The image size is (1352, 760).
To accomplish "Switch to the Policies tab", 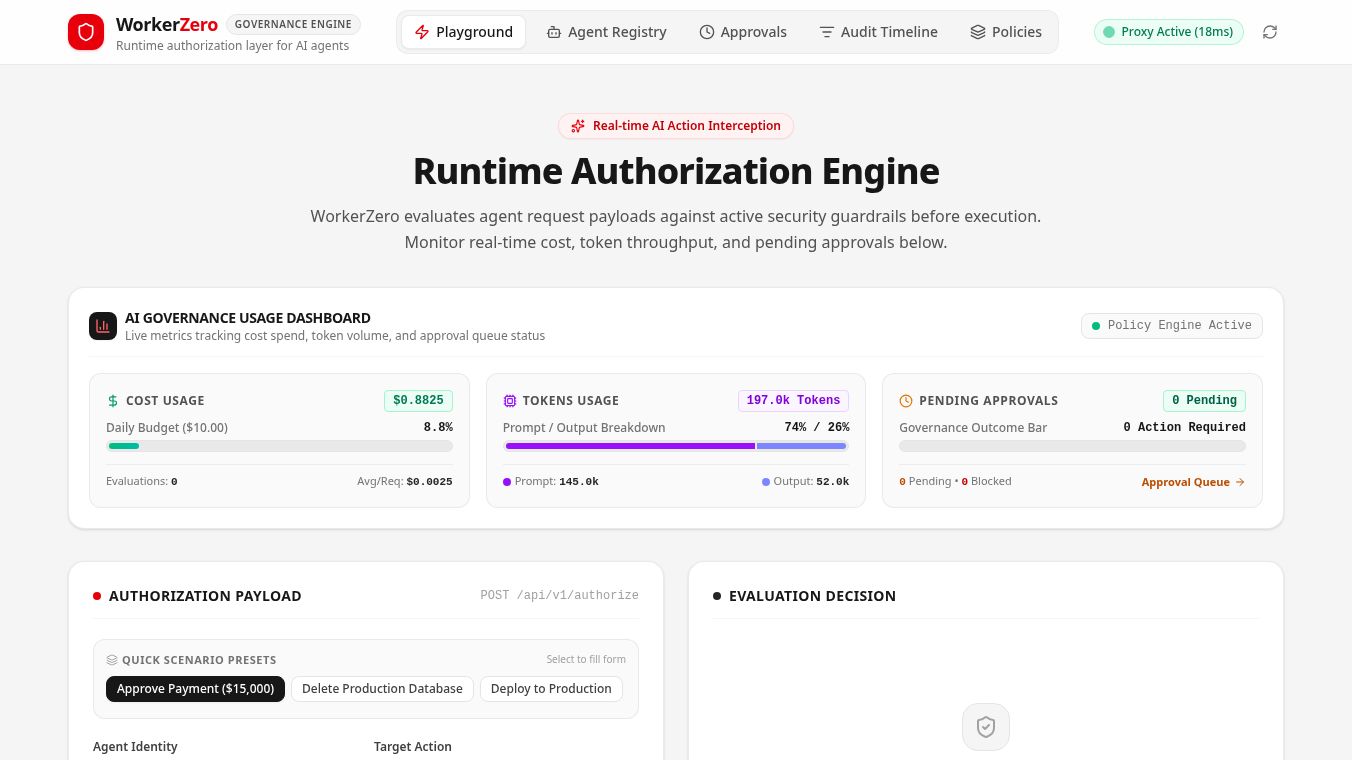I will [1006, 32].
